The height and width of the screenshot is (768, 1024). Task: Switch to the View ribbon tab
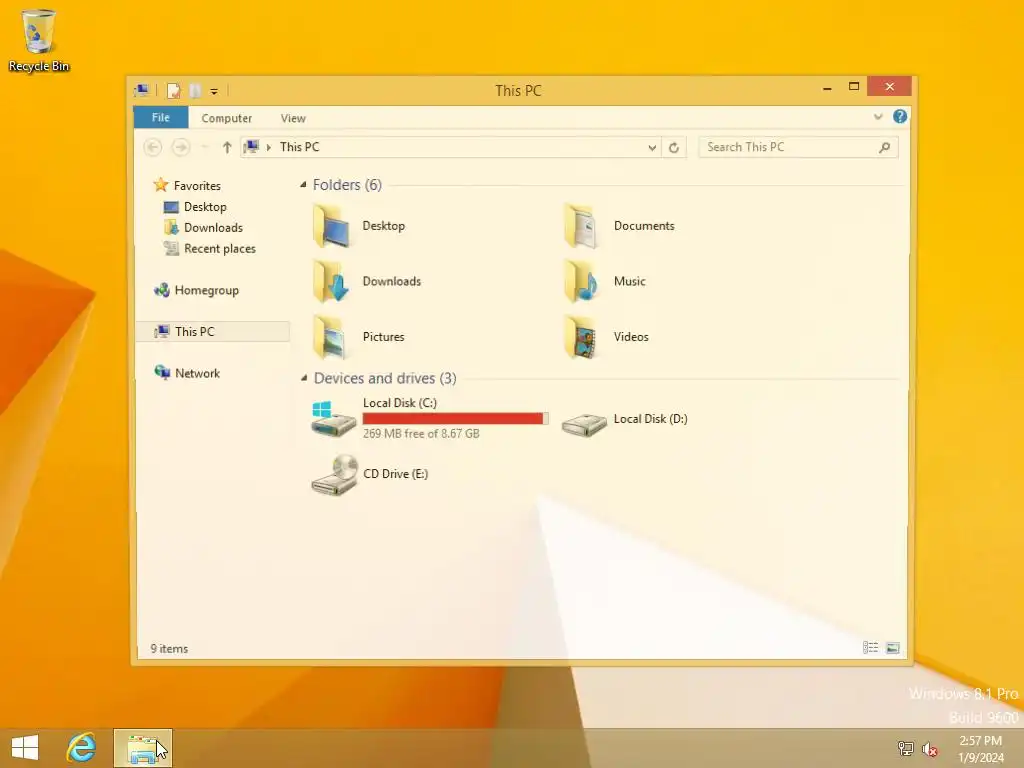tap(293, 118)
